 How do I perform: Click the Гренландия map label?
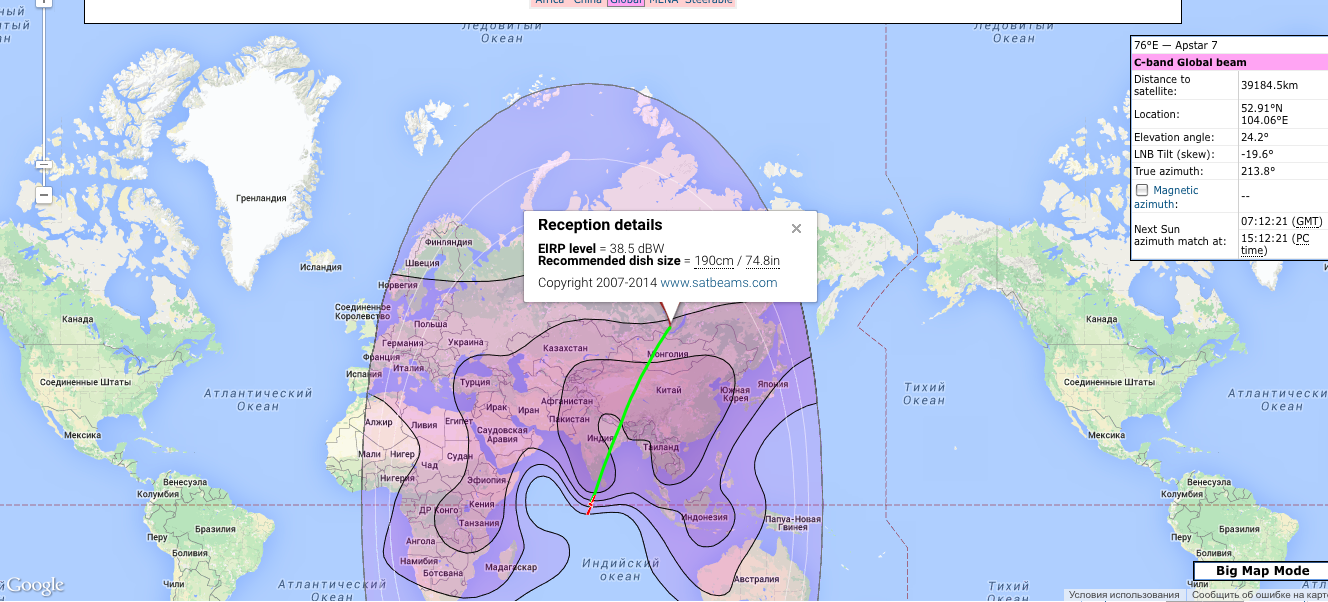(x=261, y=198)
